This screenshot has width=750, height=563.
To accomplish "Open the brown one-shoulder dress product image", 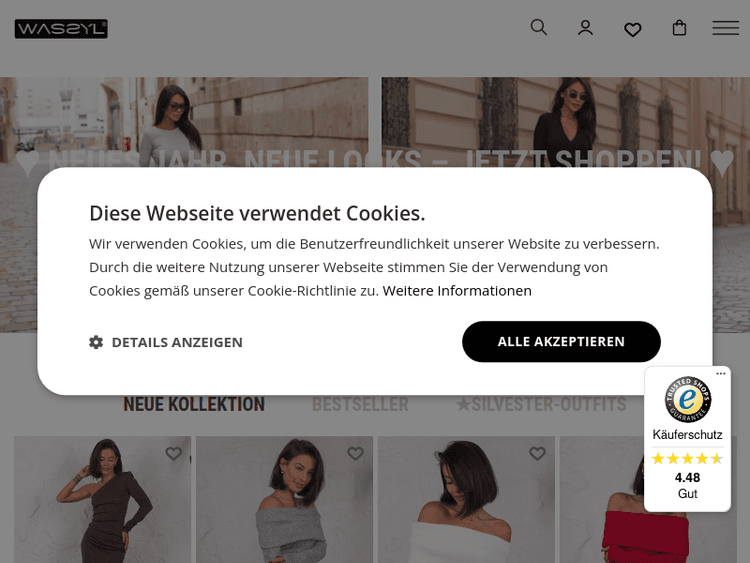I will (x=102, y=499).
